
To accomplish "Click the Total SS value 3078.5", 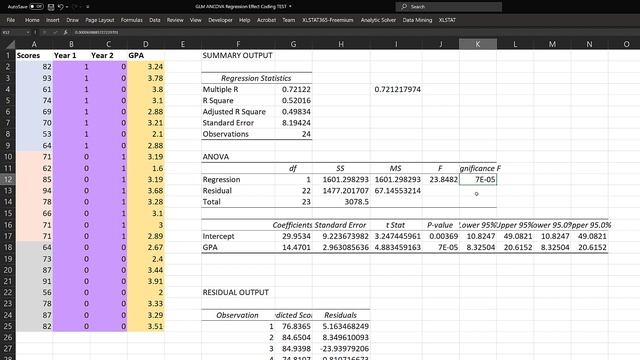I will coord(341,202).
